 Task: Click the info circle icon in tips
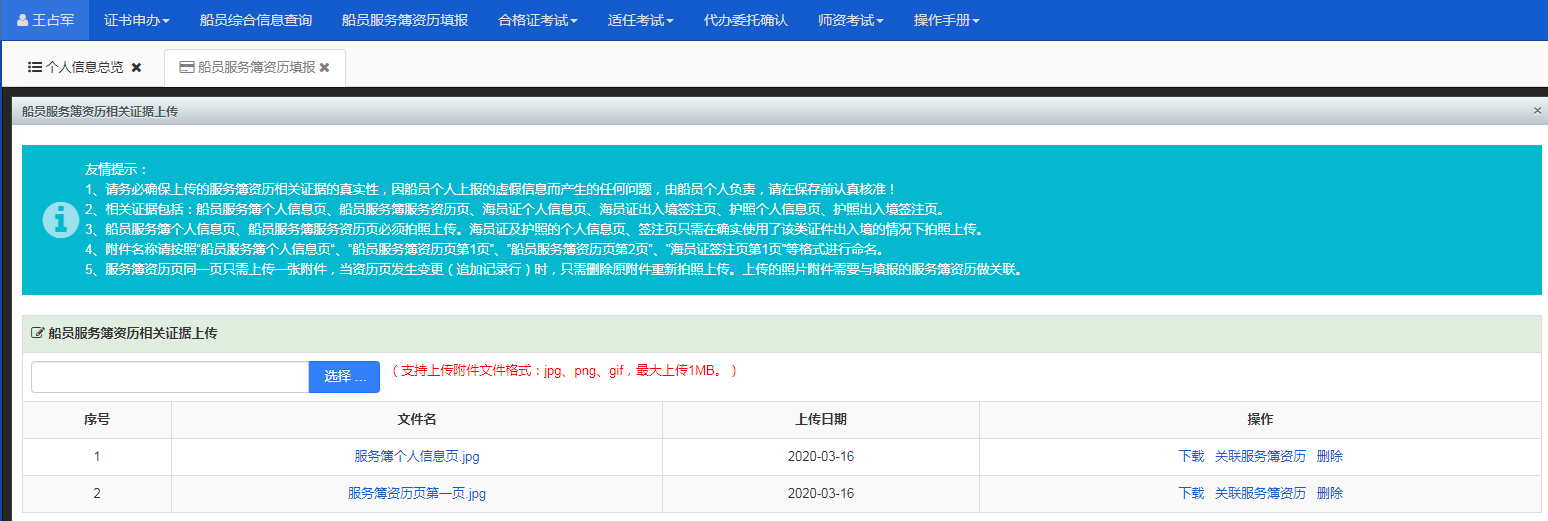tap(60, 219)
